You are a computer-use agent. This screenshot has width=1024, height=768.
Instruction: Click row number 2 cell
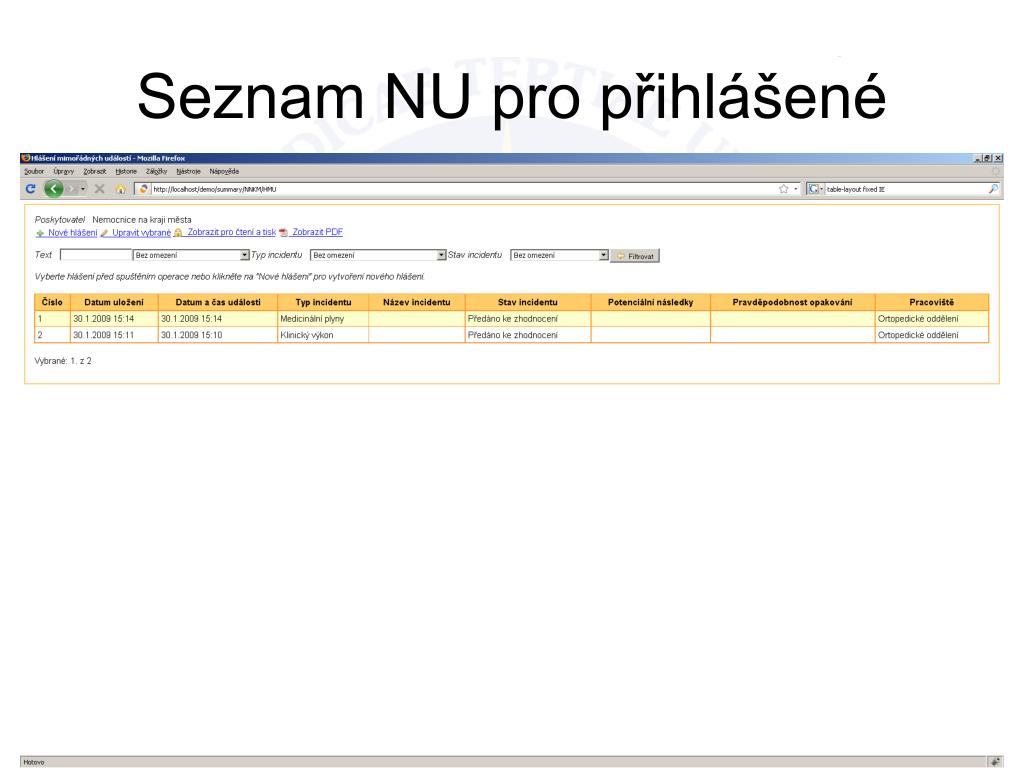[x=52, y=335]
